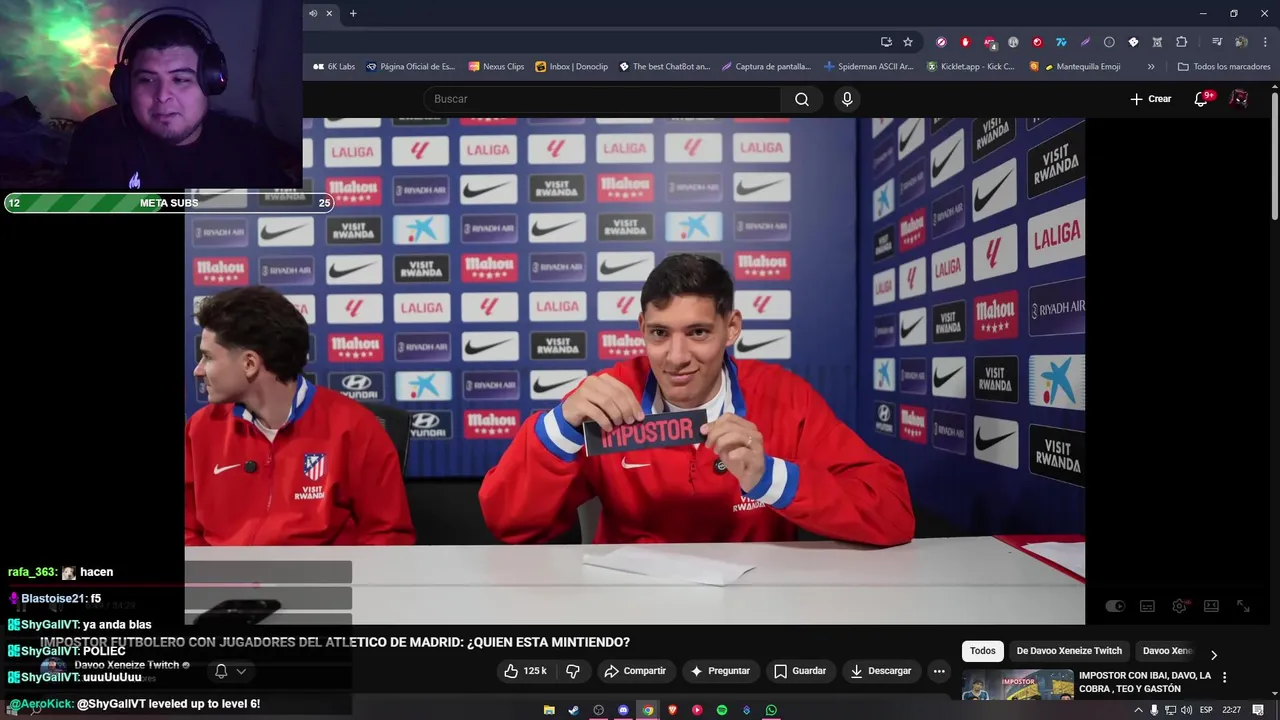Image resolution: width=1280 pixels, height=720 pixels.
Task: Dislike the video
Action: (x=573, y=671)
